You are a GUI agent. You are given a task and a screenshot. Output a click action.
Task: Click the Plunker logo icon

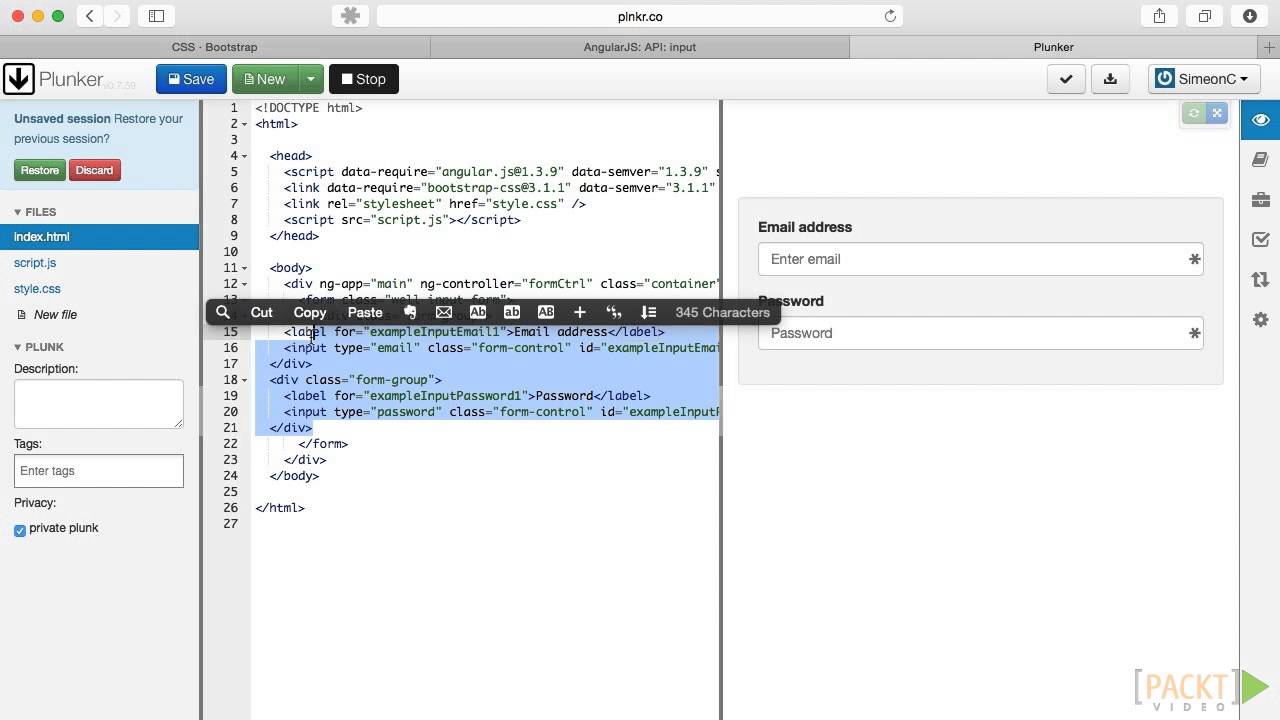point(18,79)
